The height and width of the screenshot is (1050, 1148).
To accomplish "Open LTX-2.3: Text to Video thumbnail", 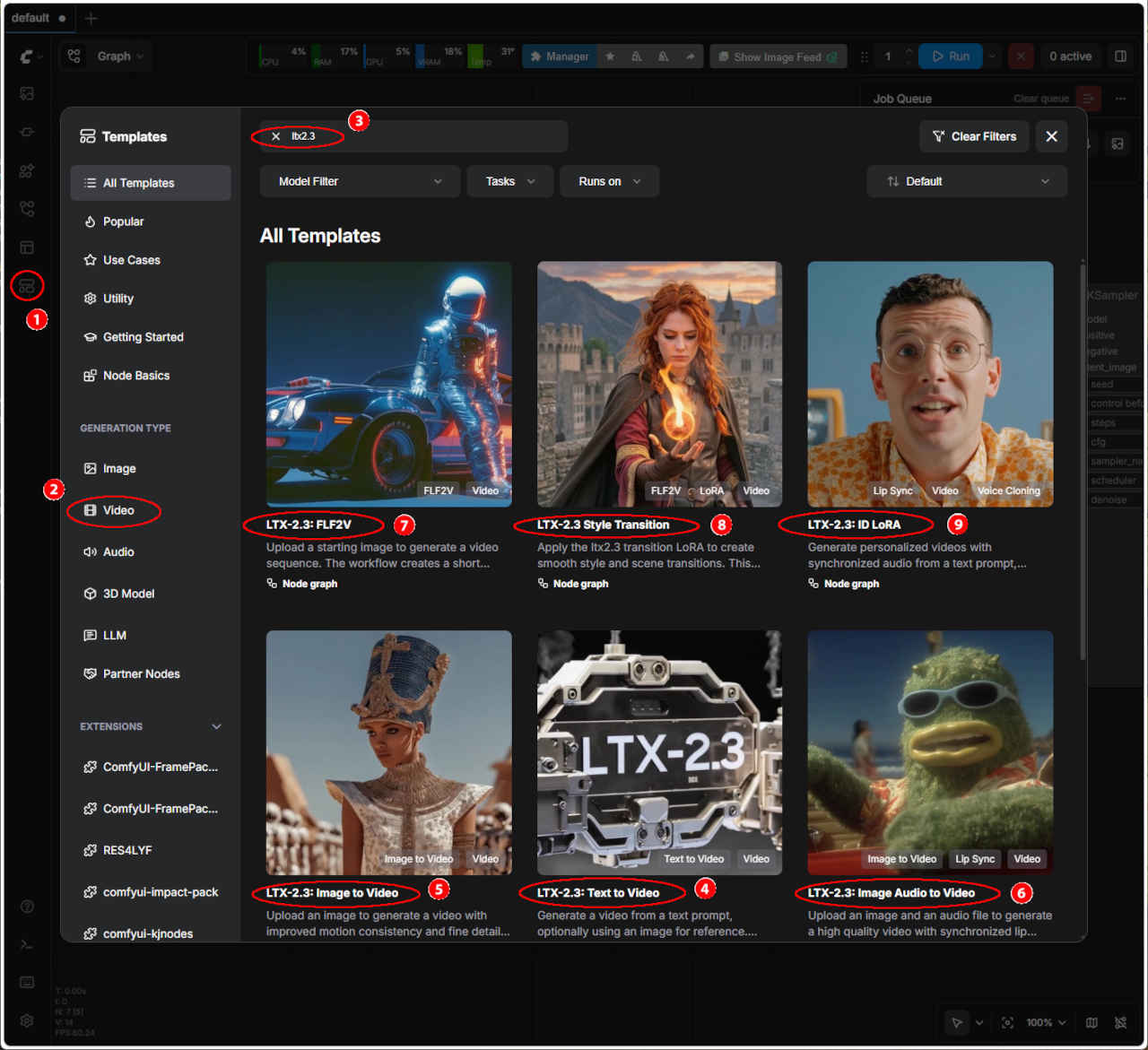I will [659, 752].
